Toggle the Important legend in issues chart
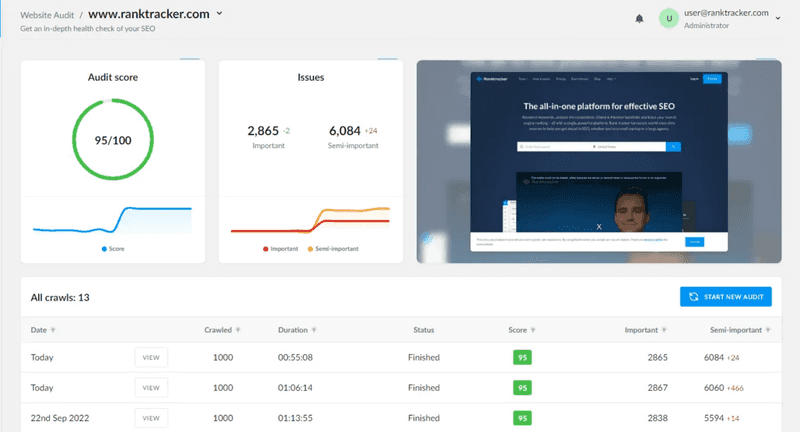This screenshot has width=800, height=432. pos(280,249)
